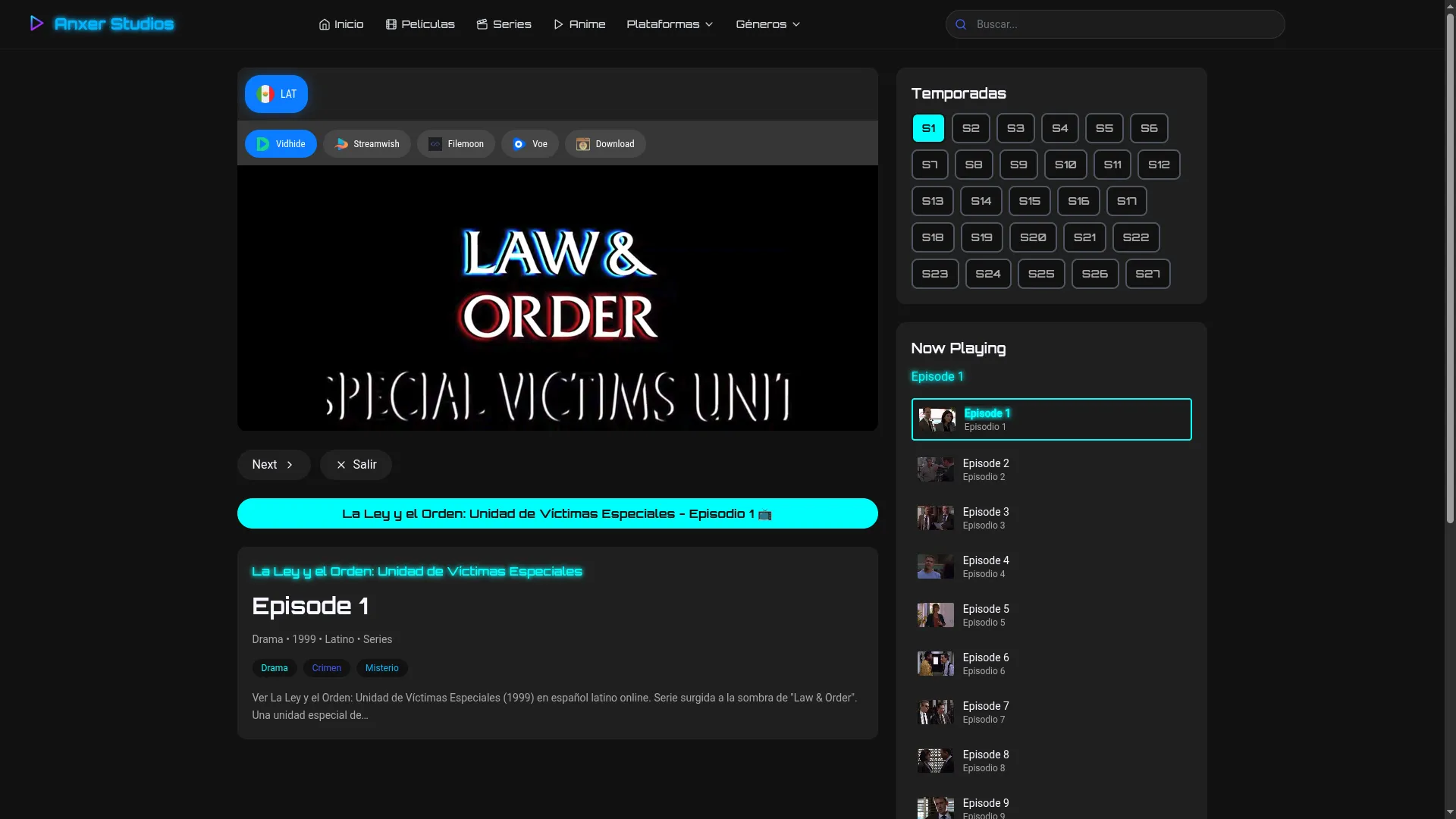Select season S20
The height and width of the screenshot is (819, 1456).
(1033, 237)
